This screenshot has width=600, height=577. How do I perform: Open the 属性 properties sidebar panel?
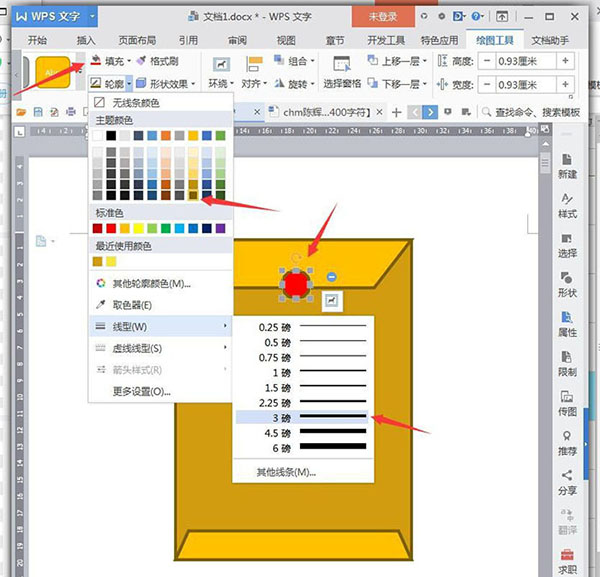pyautogui.click(x=567, y=324)
